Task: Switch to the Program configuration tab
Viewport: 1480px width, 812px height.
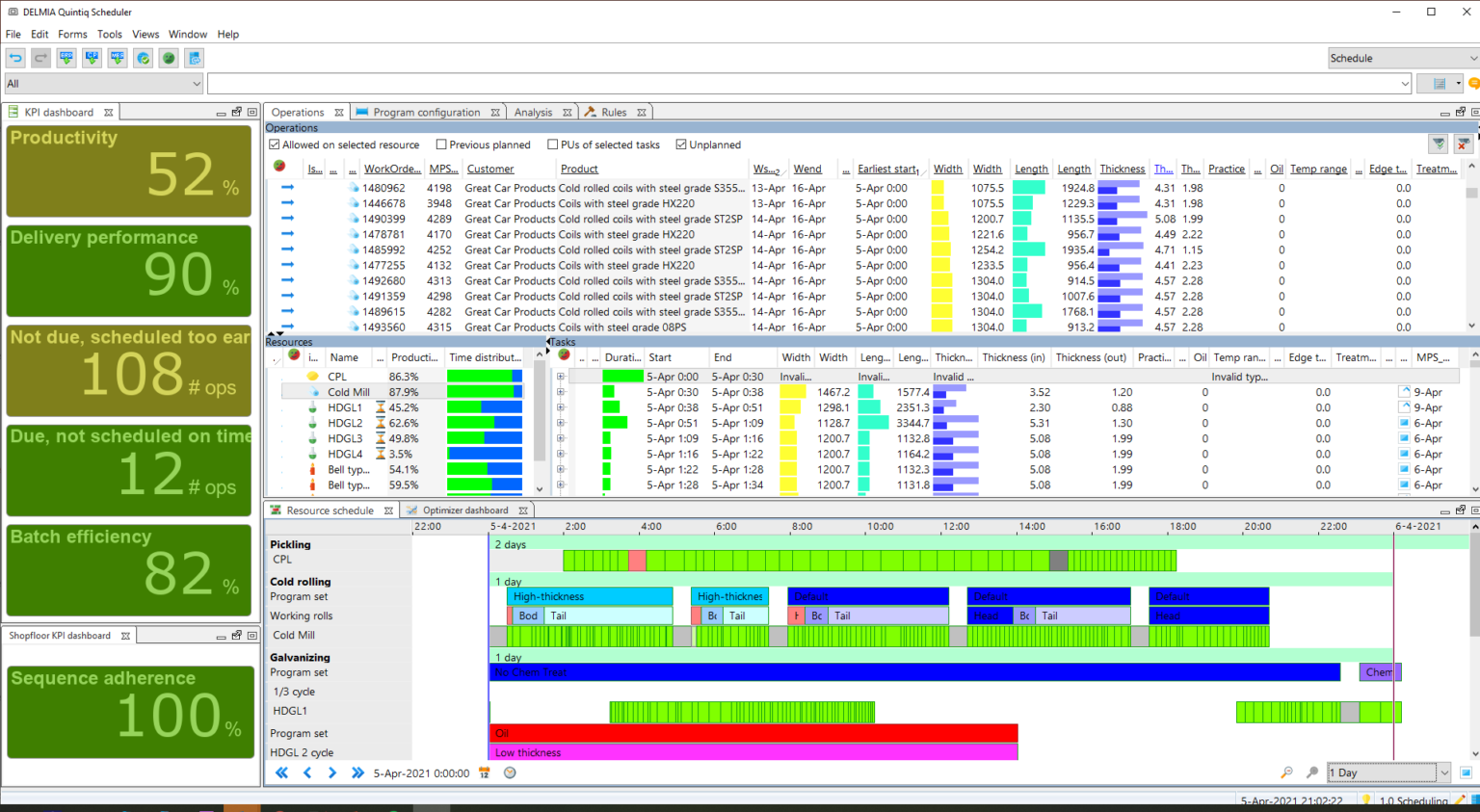Action: point(426,112)
